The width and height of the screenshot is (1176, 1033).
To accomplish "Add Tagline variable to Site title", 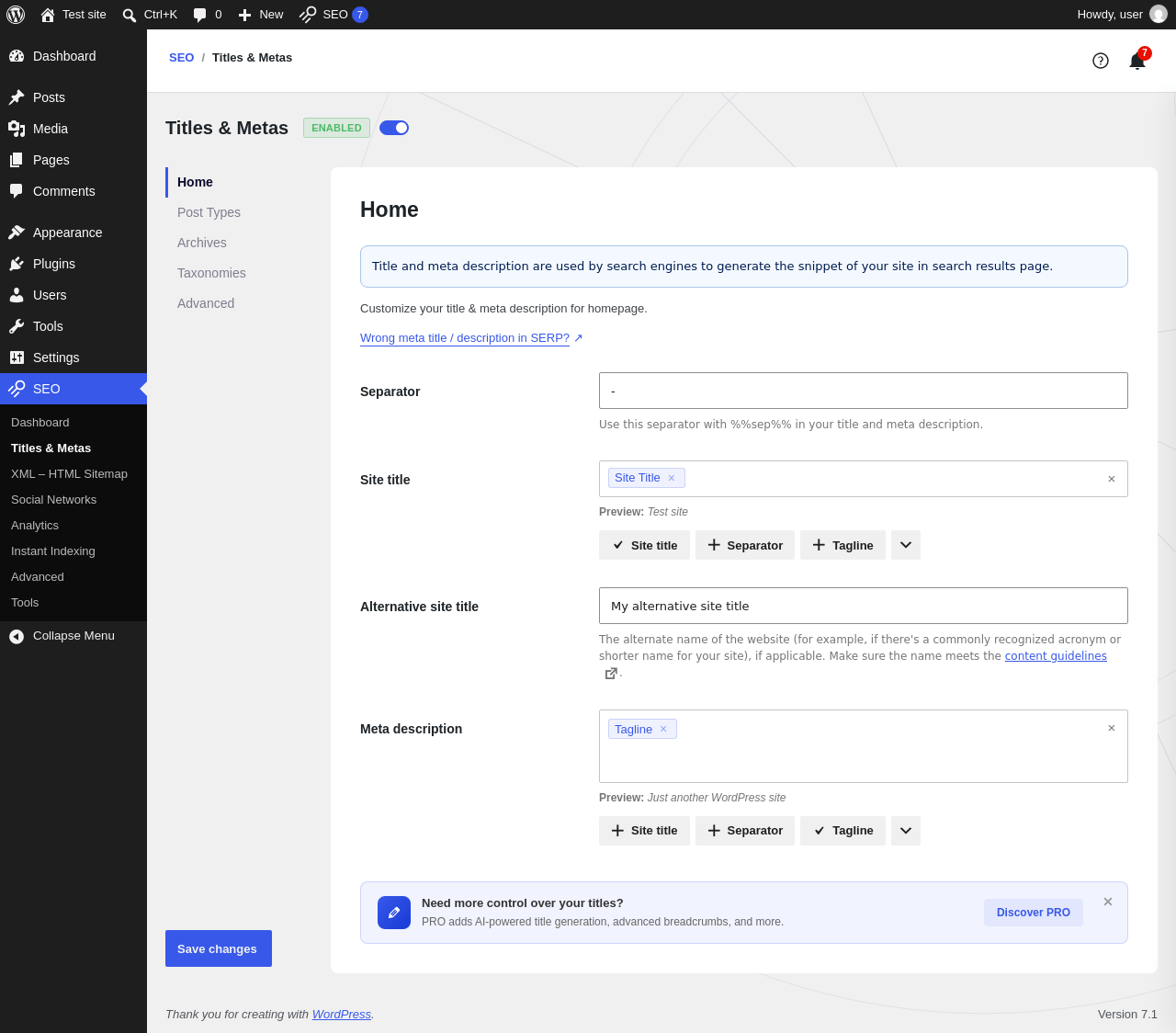I will click(842, 545).
